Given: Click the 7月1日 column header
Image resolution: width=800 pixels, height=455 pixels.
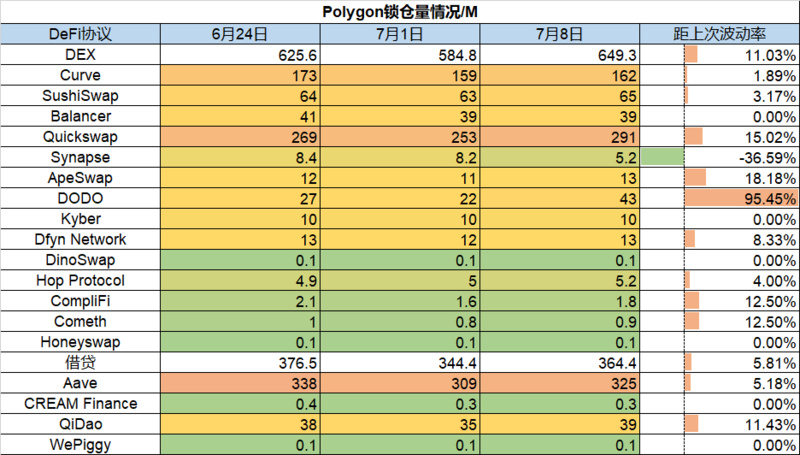Looking at the screenshot, I should coord(401,34).
